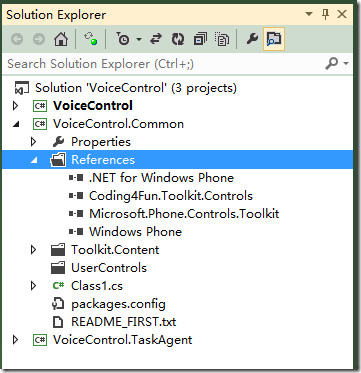Toggle the auto-hide pin icon
This screenshot has width=361, height=373.
(325, 15)
